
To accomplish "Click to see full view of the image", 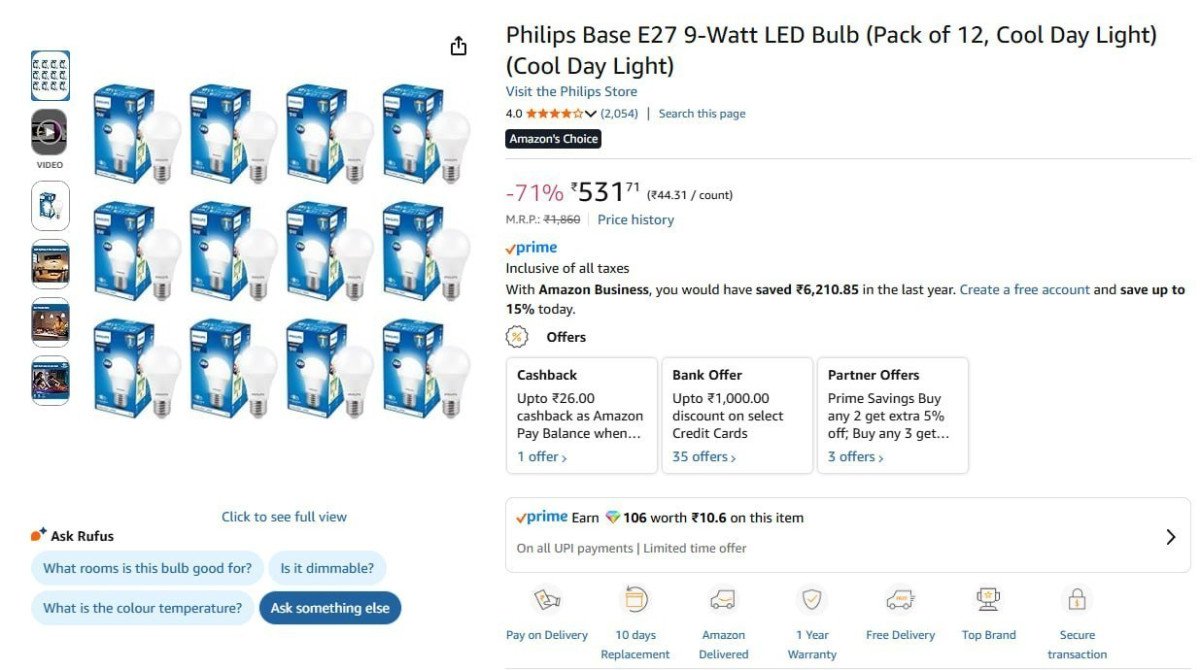I will tap(283, 516).
